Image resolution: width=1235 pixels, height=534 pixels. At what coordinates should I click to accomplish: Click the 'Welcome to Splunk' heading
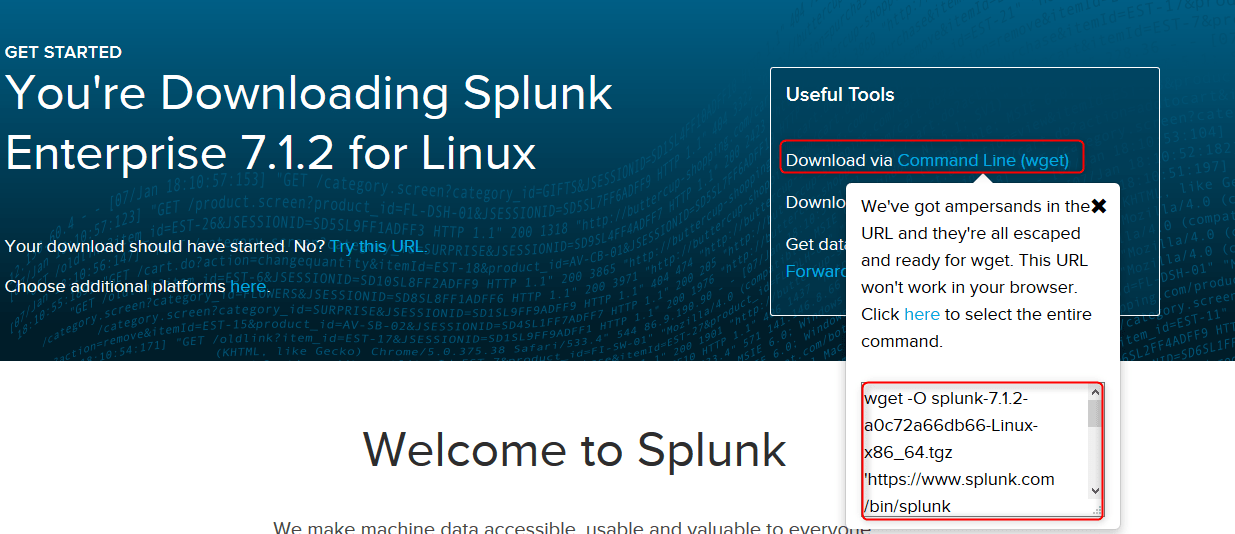point(574,449)
